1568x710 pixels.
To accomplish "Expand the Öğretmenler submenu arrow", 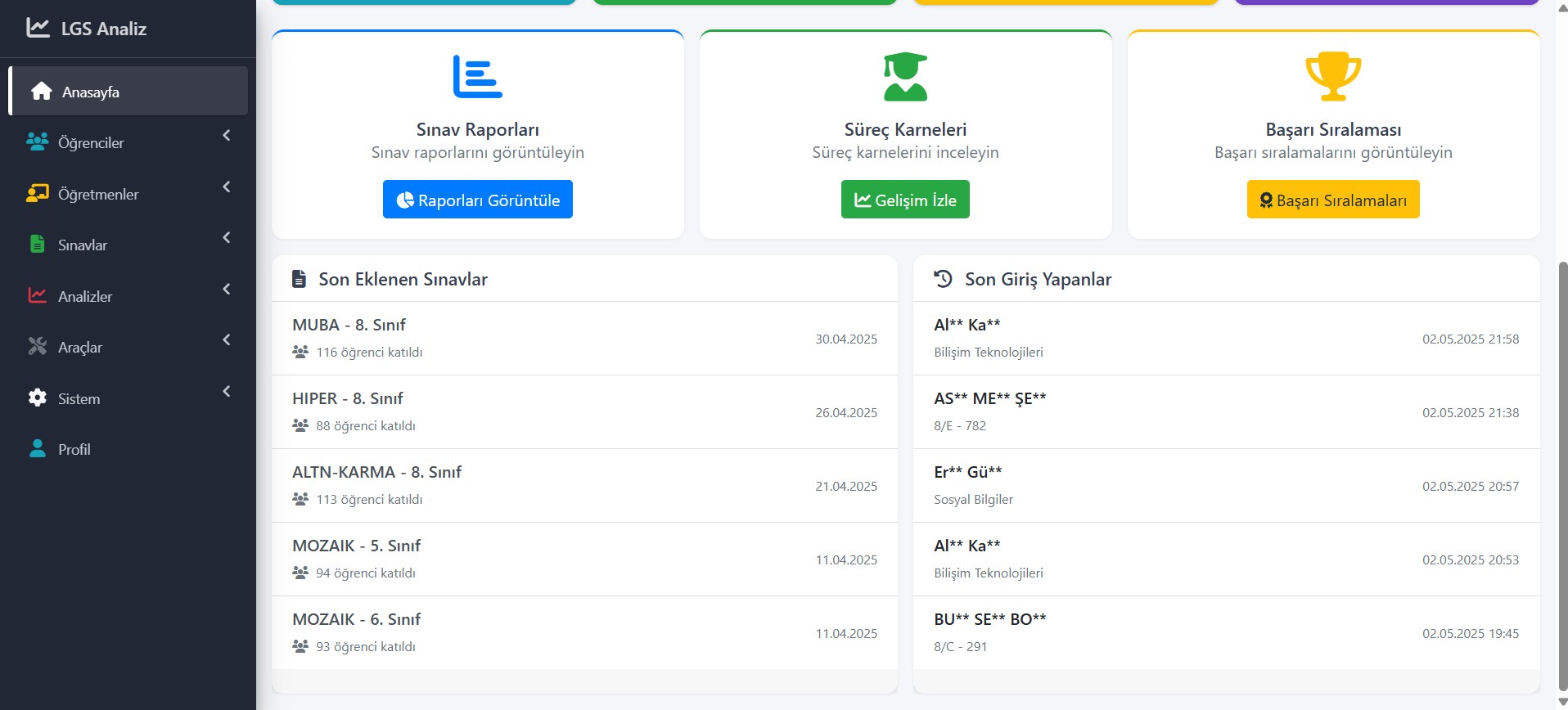I will click(x=227, y=187).
